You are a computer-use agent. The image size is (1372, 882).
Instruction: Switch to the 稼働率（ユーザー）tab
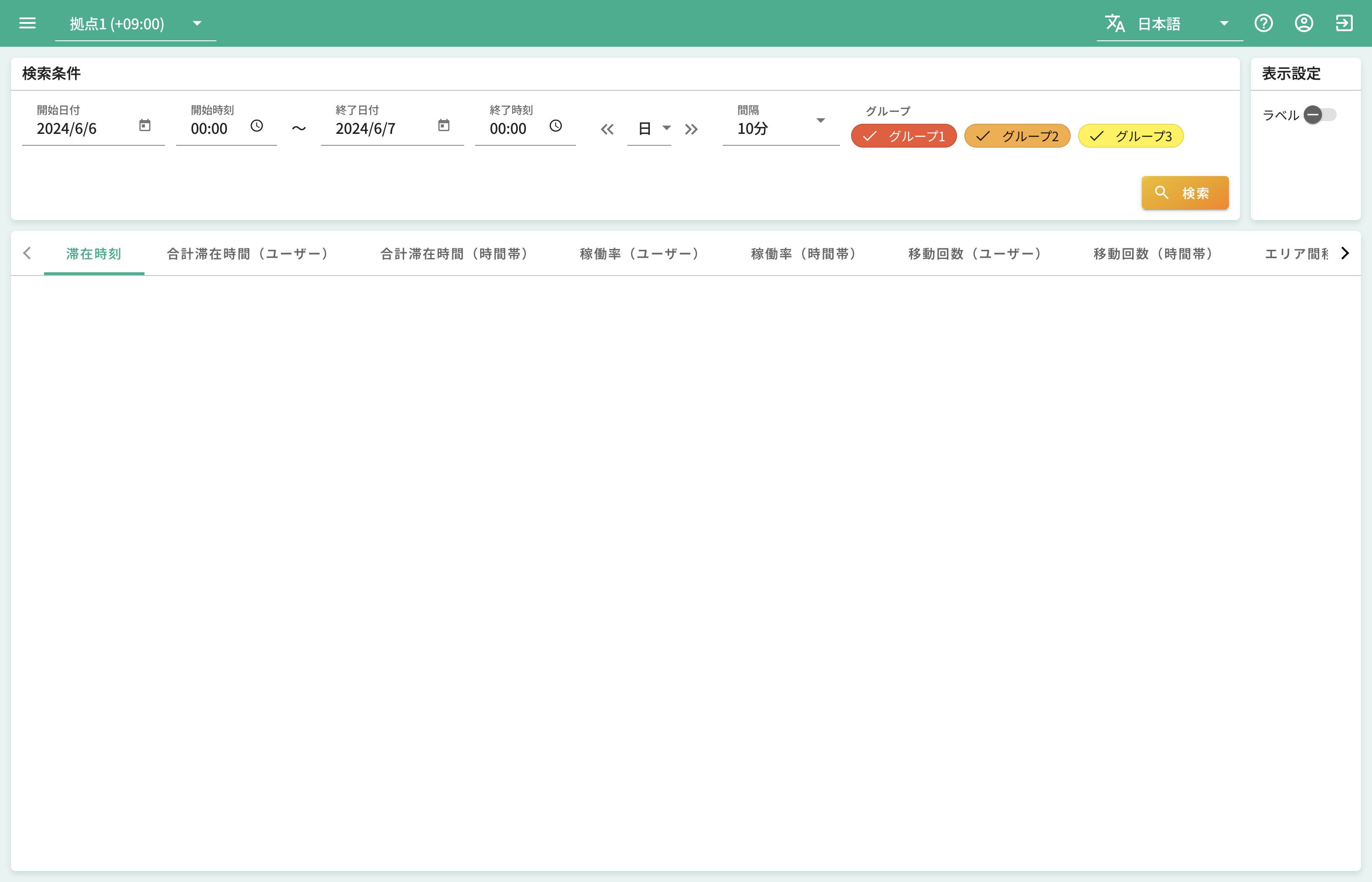pyautogui.click(x=639, y=254)
